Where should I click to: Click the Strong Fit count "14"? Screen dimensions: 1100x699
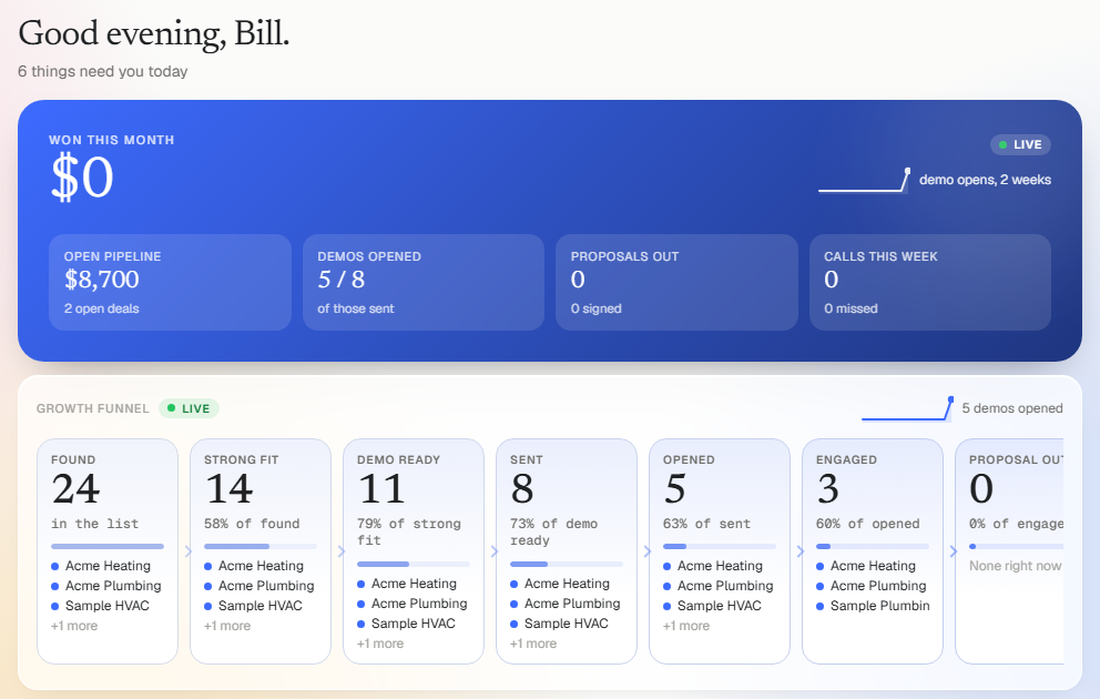[x=229, y=488]
